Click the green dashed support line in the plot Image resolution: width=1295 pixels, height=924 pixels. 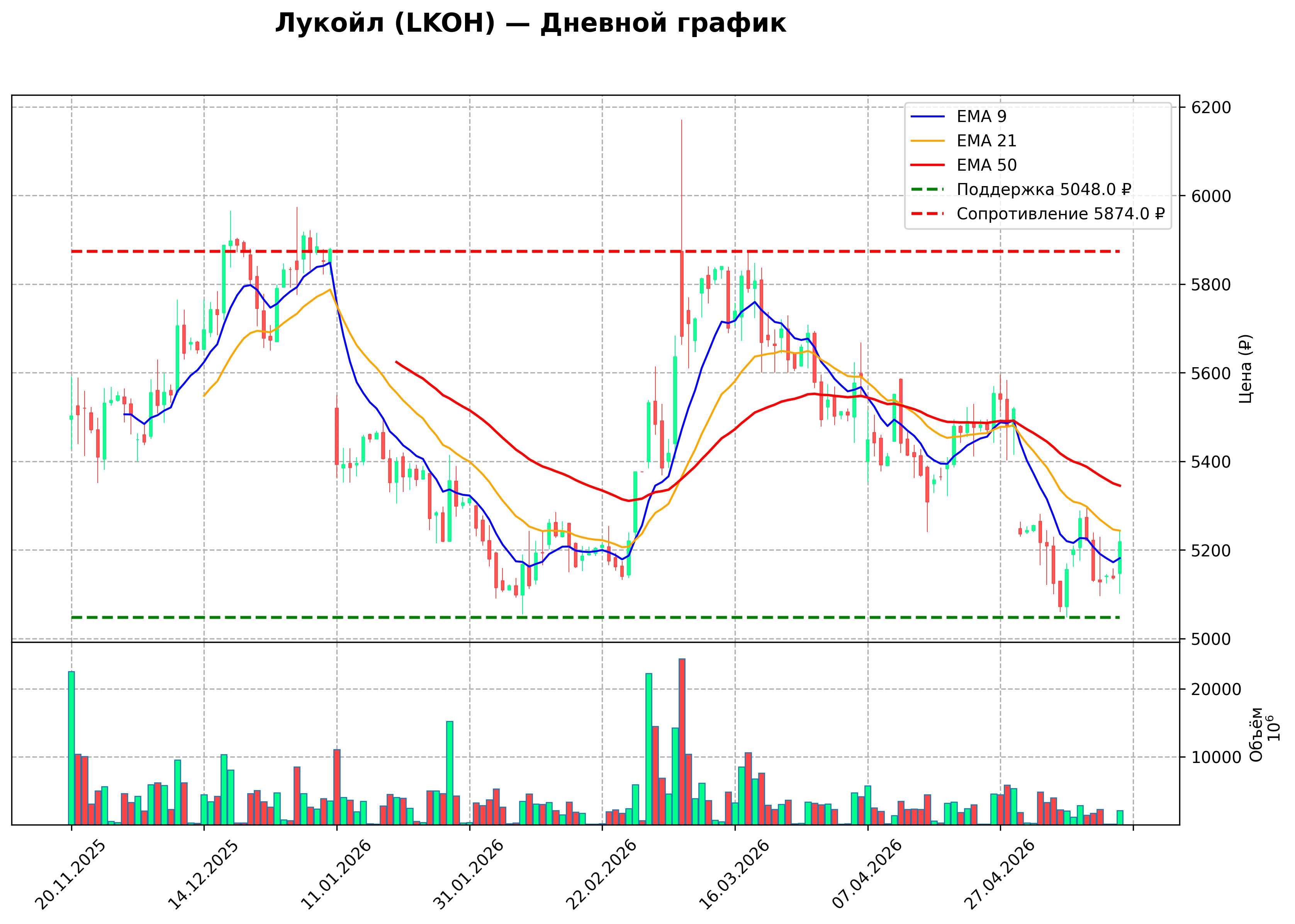pyautogui.click(x=595, y=617)
